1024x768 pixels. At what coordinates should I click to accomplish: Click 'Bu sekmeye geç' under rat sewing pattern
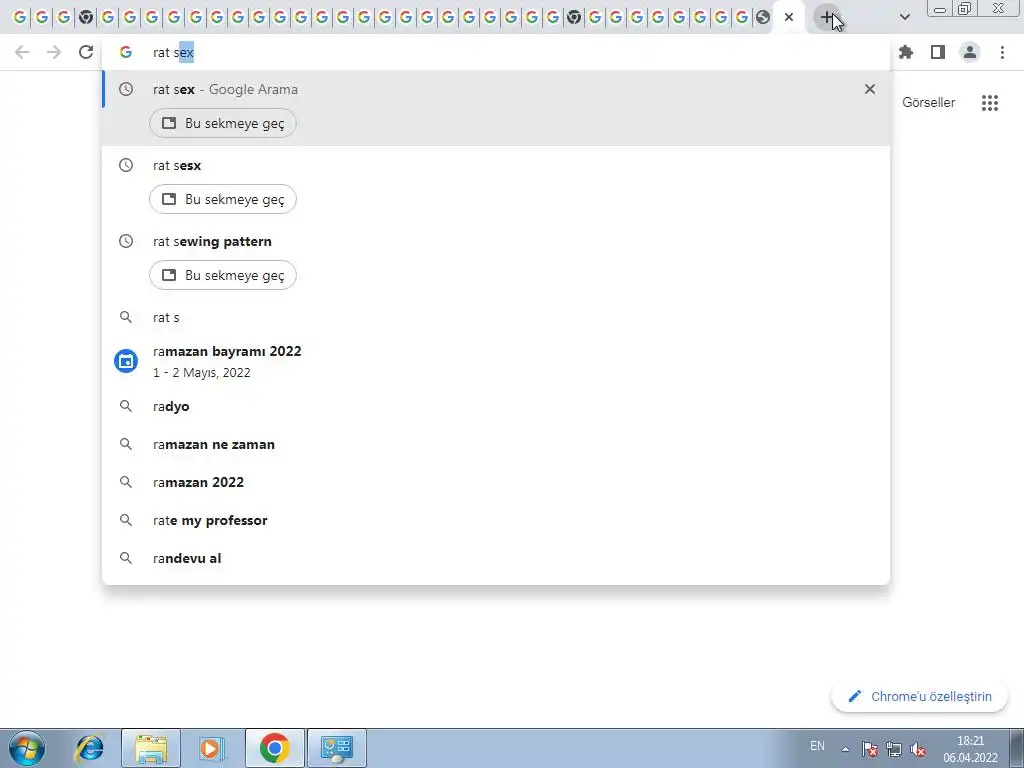coord(223,275)
